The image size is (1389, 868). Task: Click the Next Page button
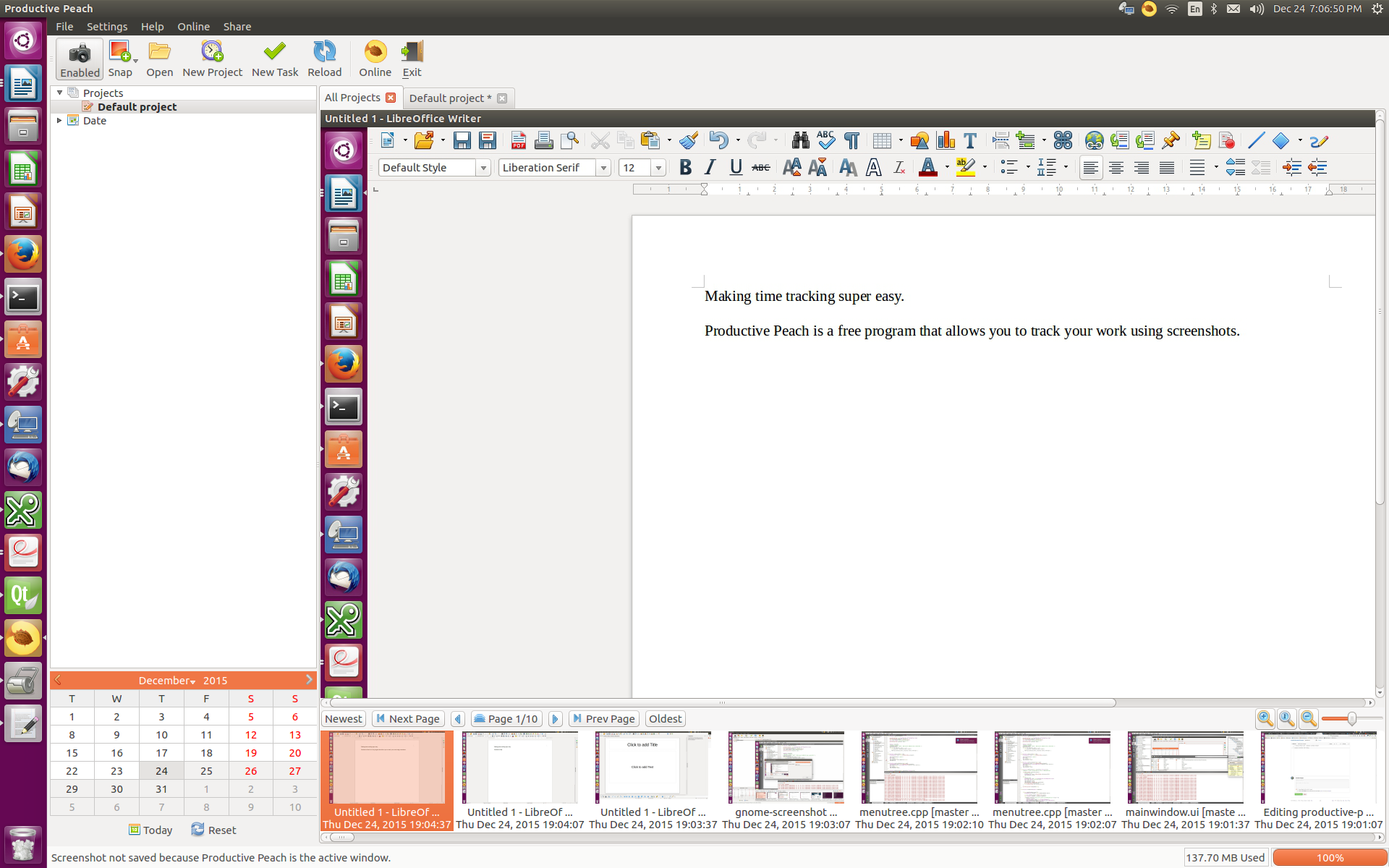(408, 719)
